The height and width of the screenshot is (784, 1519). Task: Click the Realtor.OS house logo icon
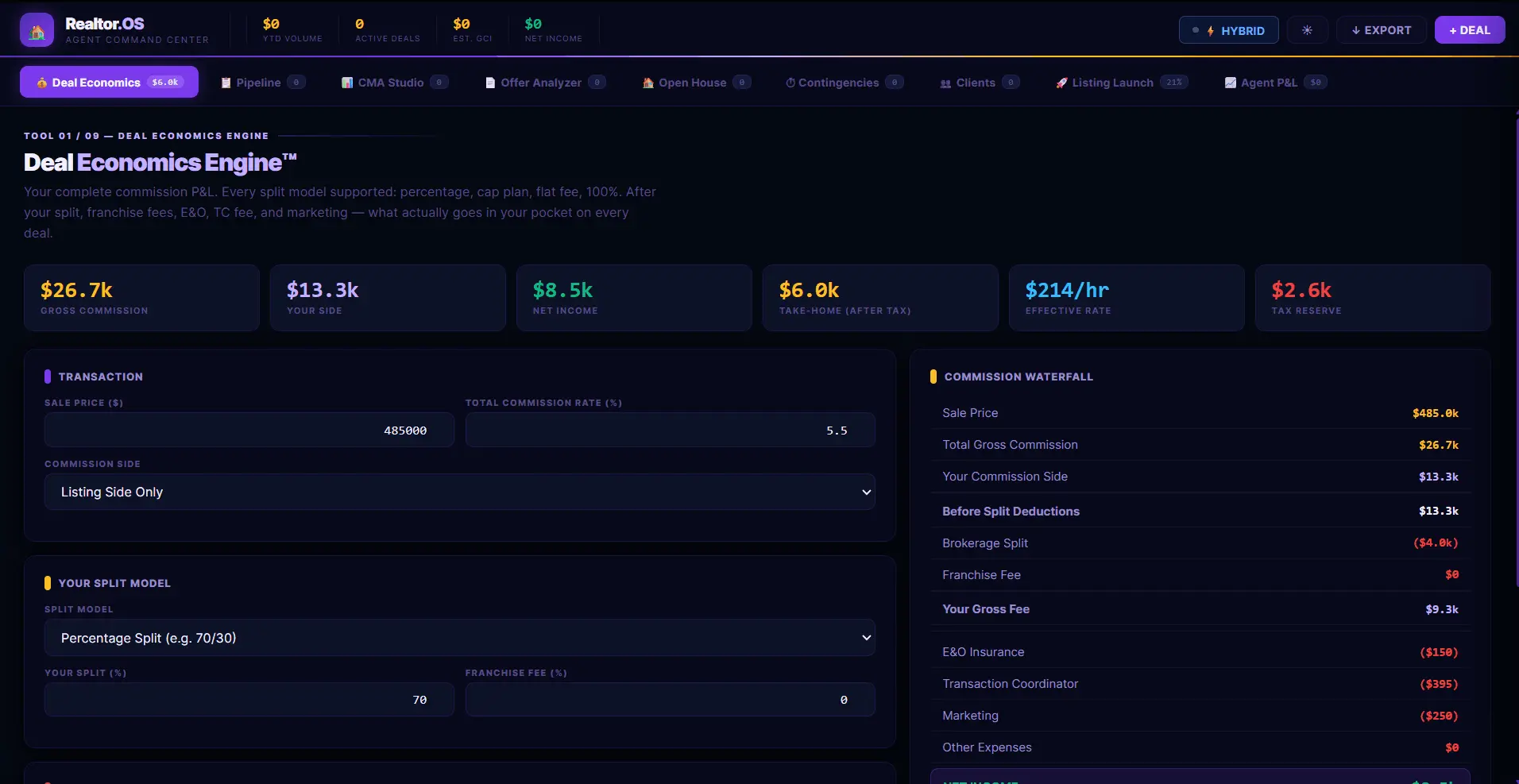click(x=37, y=30)
